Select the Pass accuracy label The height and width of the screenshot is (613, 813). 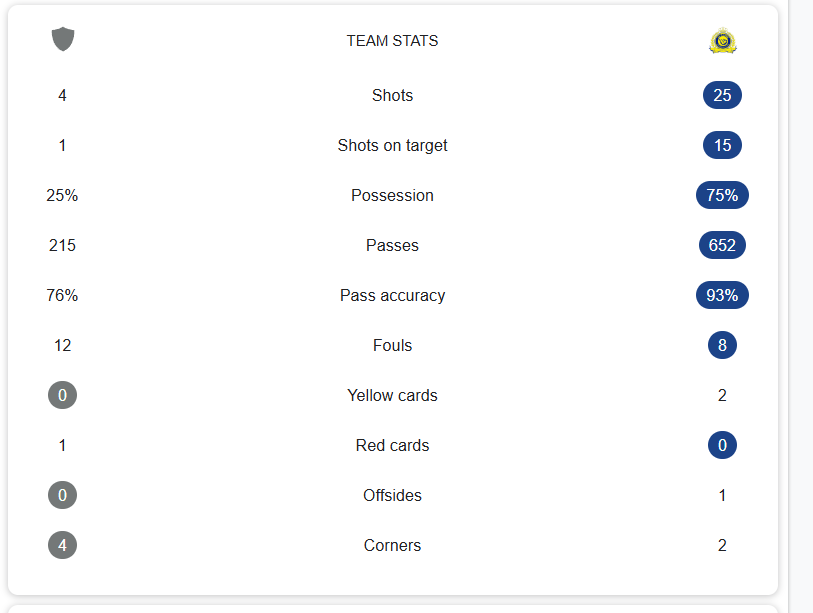[393, 296]
